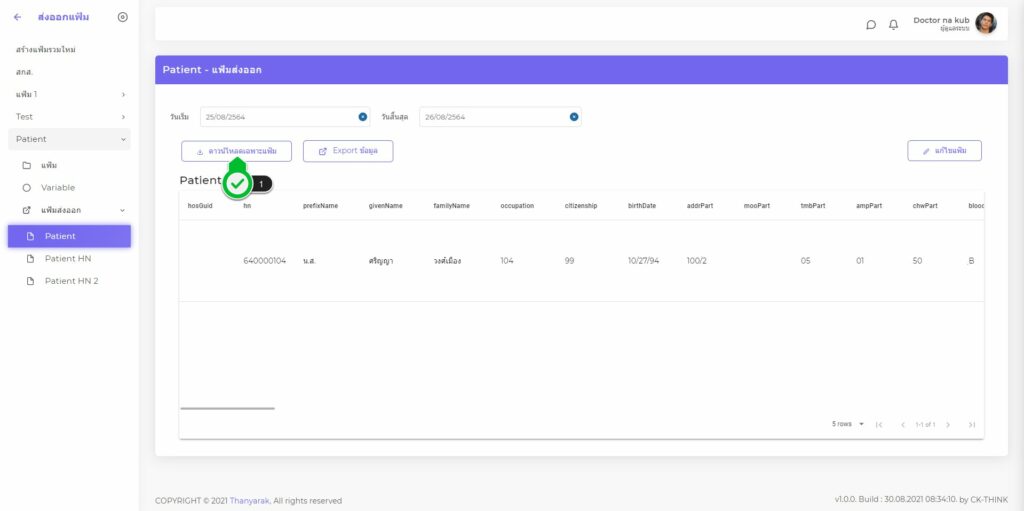Click the target icon beside ส่งออกแฟ้ม
1024x511 pixels.
(x=122, y=17)
